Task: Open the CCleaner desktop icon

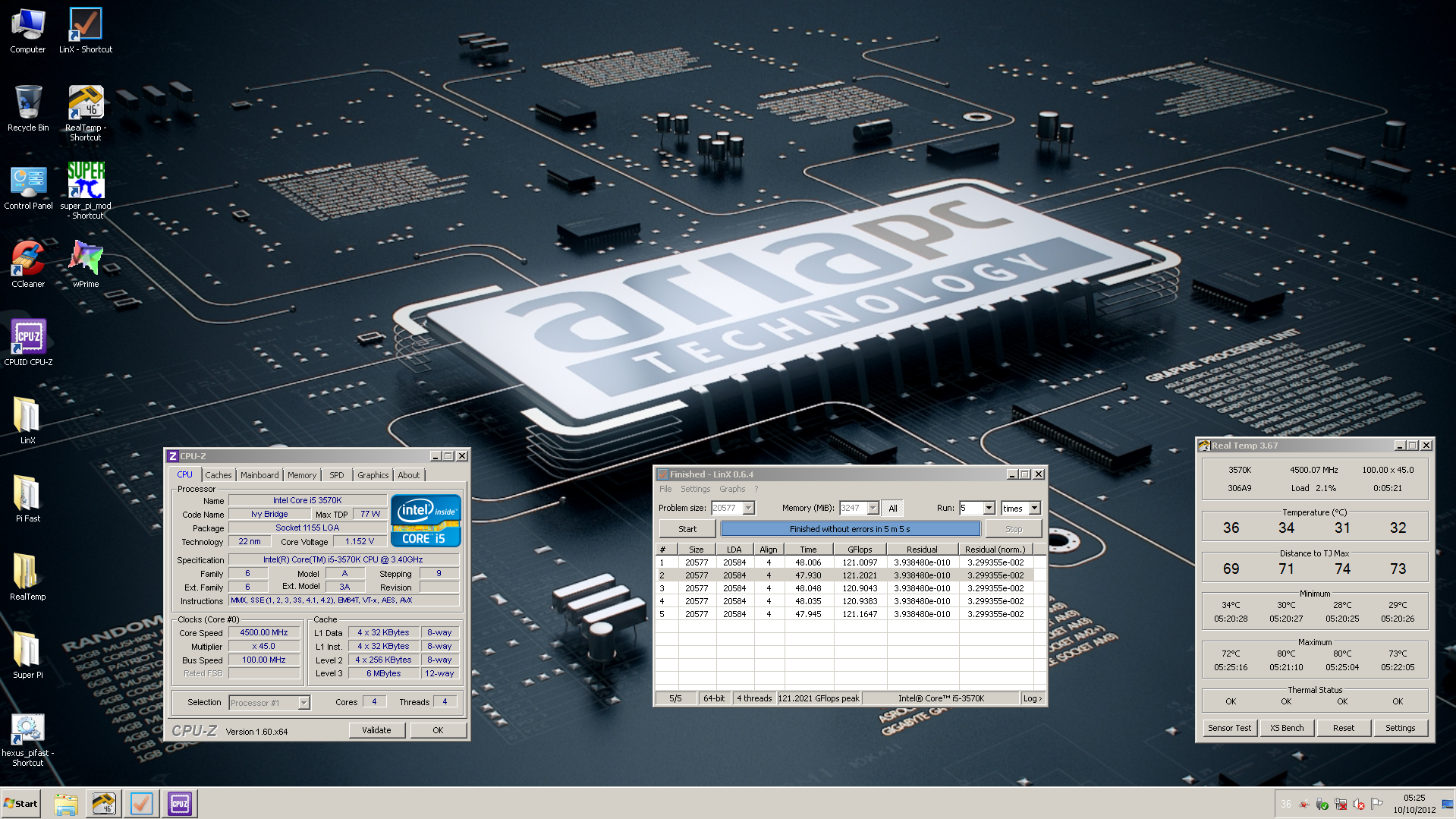Action: point(28,260)
